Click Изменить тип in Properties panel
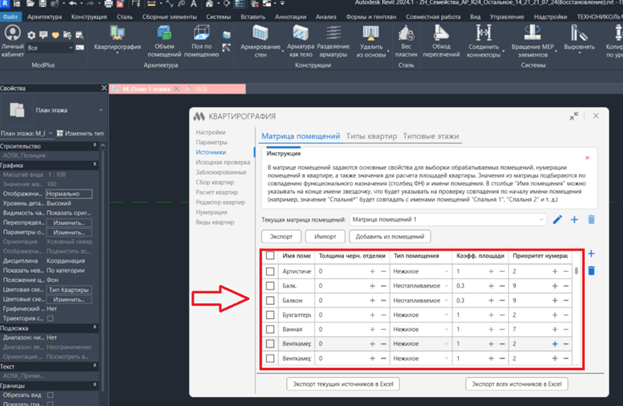Screen dimensions: 623x406 [x=80, y=133]
